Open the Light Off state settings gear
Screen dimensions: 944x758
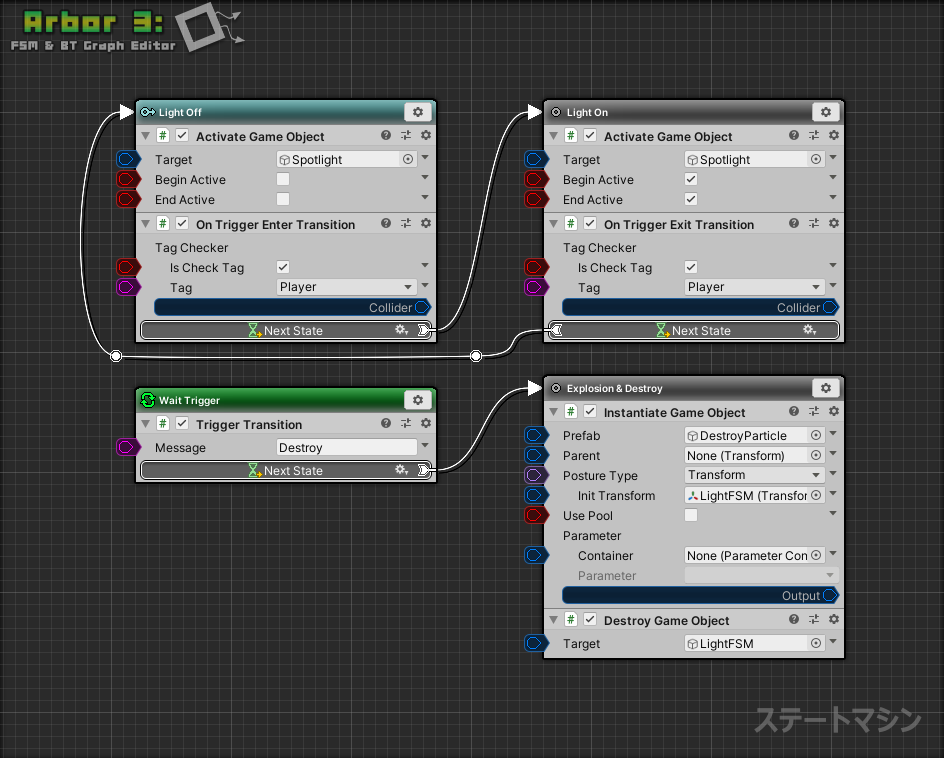click(x=418, y=112)
